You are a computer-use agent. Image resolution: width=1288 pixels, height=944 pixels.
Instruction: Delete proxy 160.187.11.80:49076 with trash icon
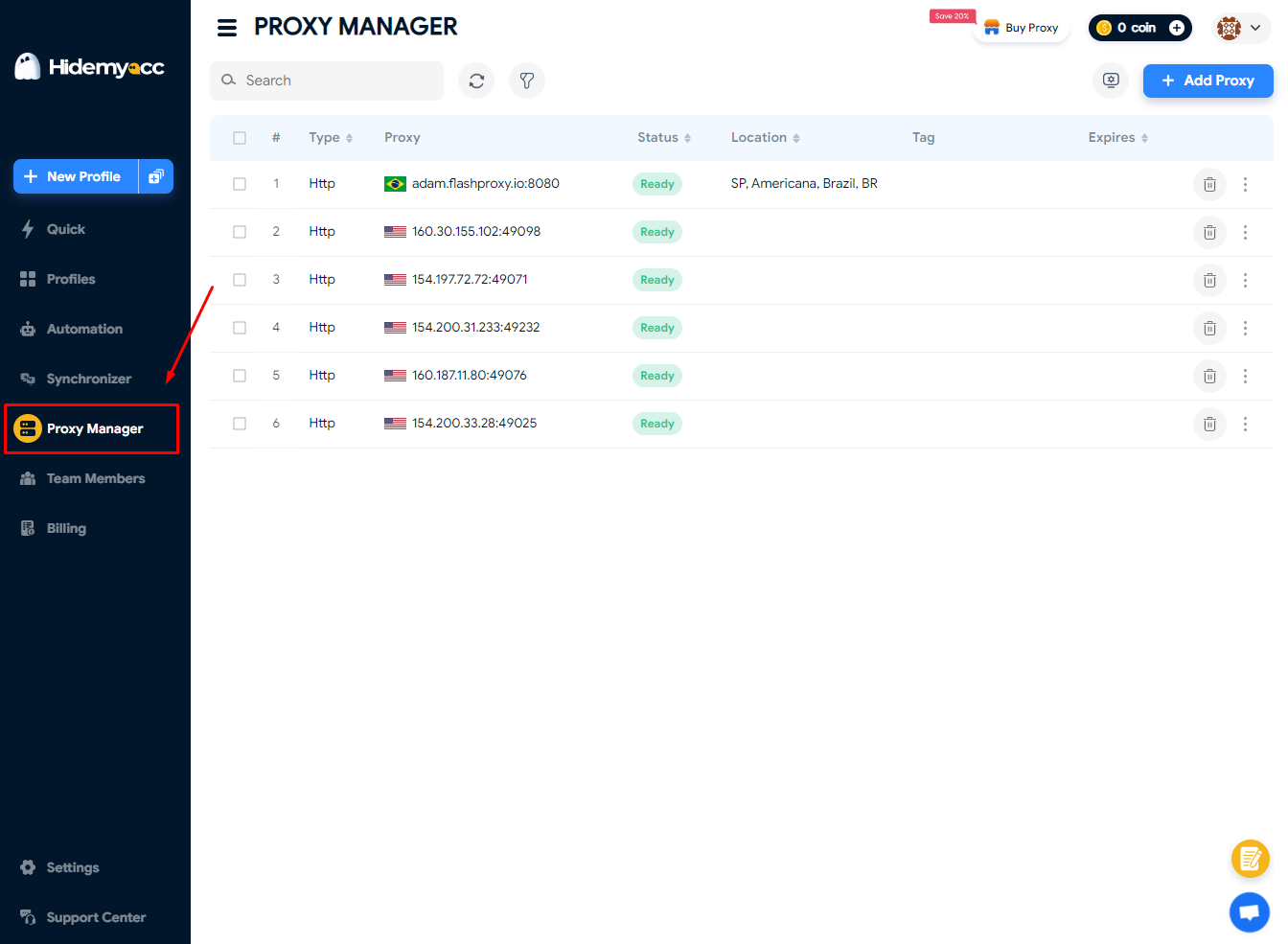click(1209, 376)
